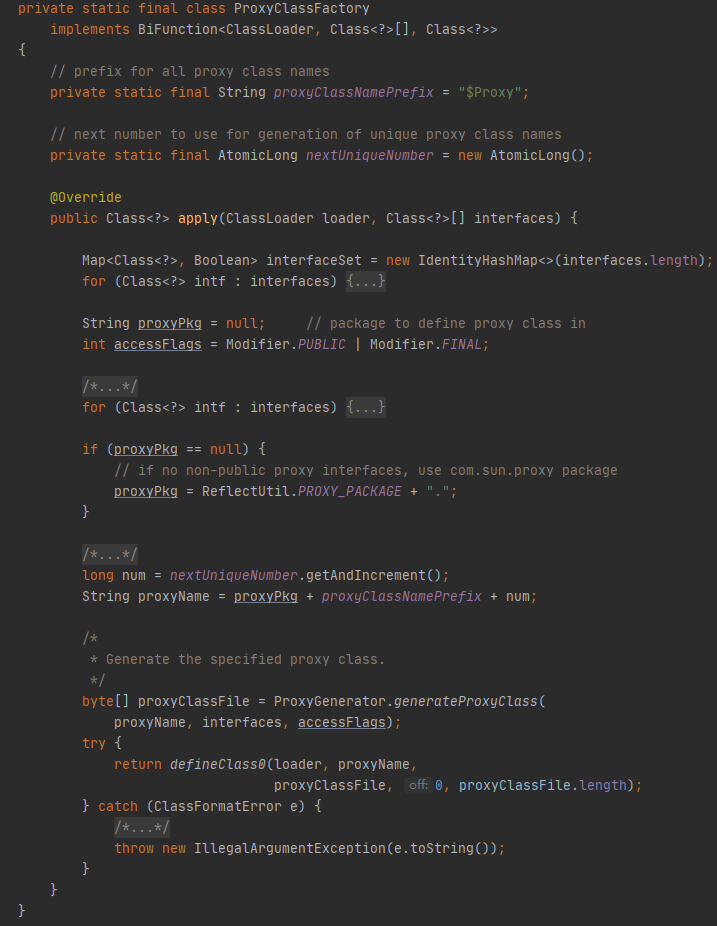The width and height of the screenshot is (717, 926).
Task: Click the try keyword
Action: [x=94, y=744]
